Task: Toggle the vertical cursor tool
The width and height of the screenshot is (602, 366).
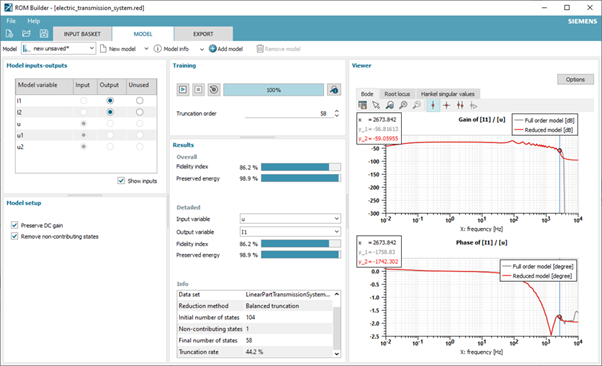Action: tap(433, 105)
